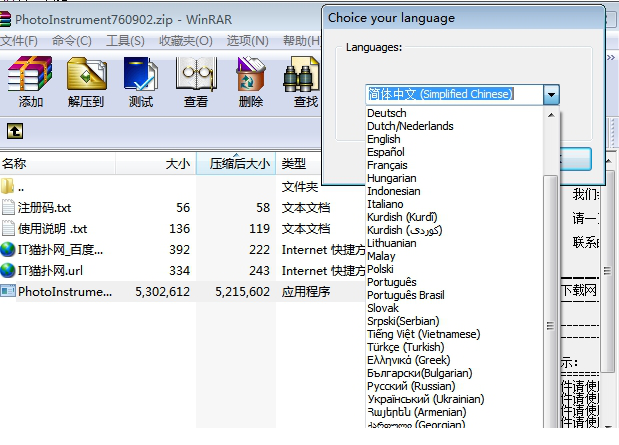Viewport: 619px width, 445px height.
Task: Open the 工具(S) menu
Action: (x=125, y=41)
